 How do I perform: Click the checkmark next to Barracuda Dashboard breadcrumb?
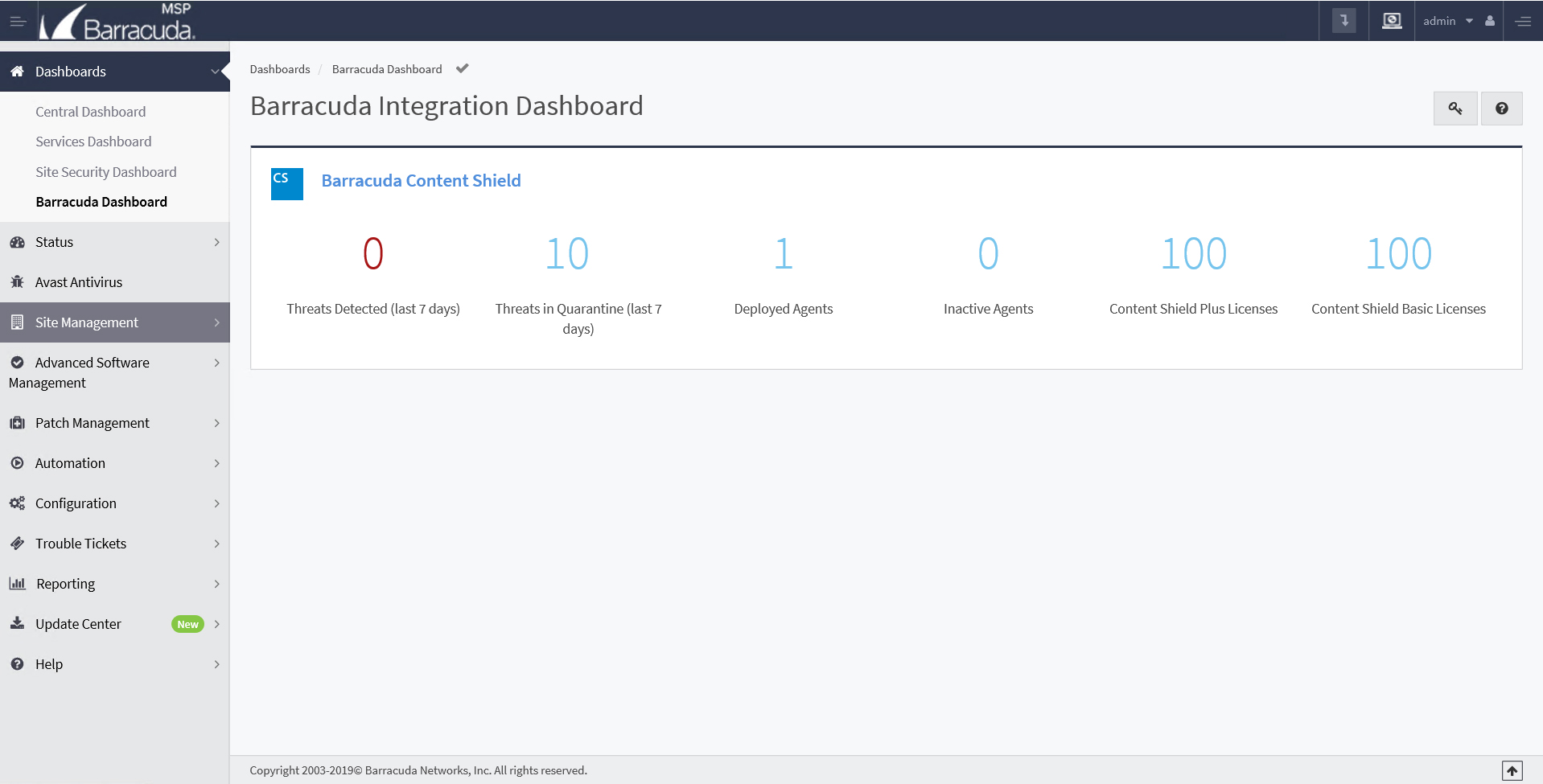(x=463, y=68)
